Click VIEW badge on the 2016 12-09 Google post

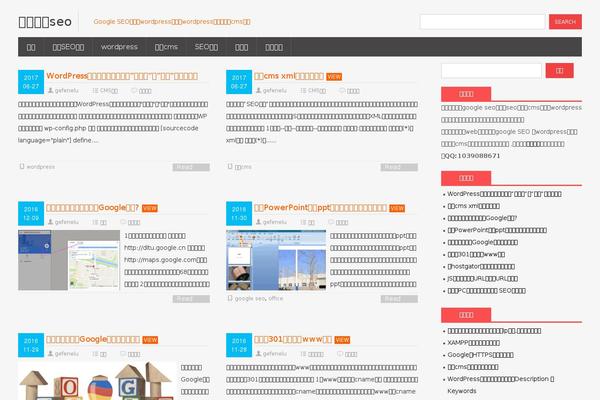(150, 208)
